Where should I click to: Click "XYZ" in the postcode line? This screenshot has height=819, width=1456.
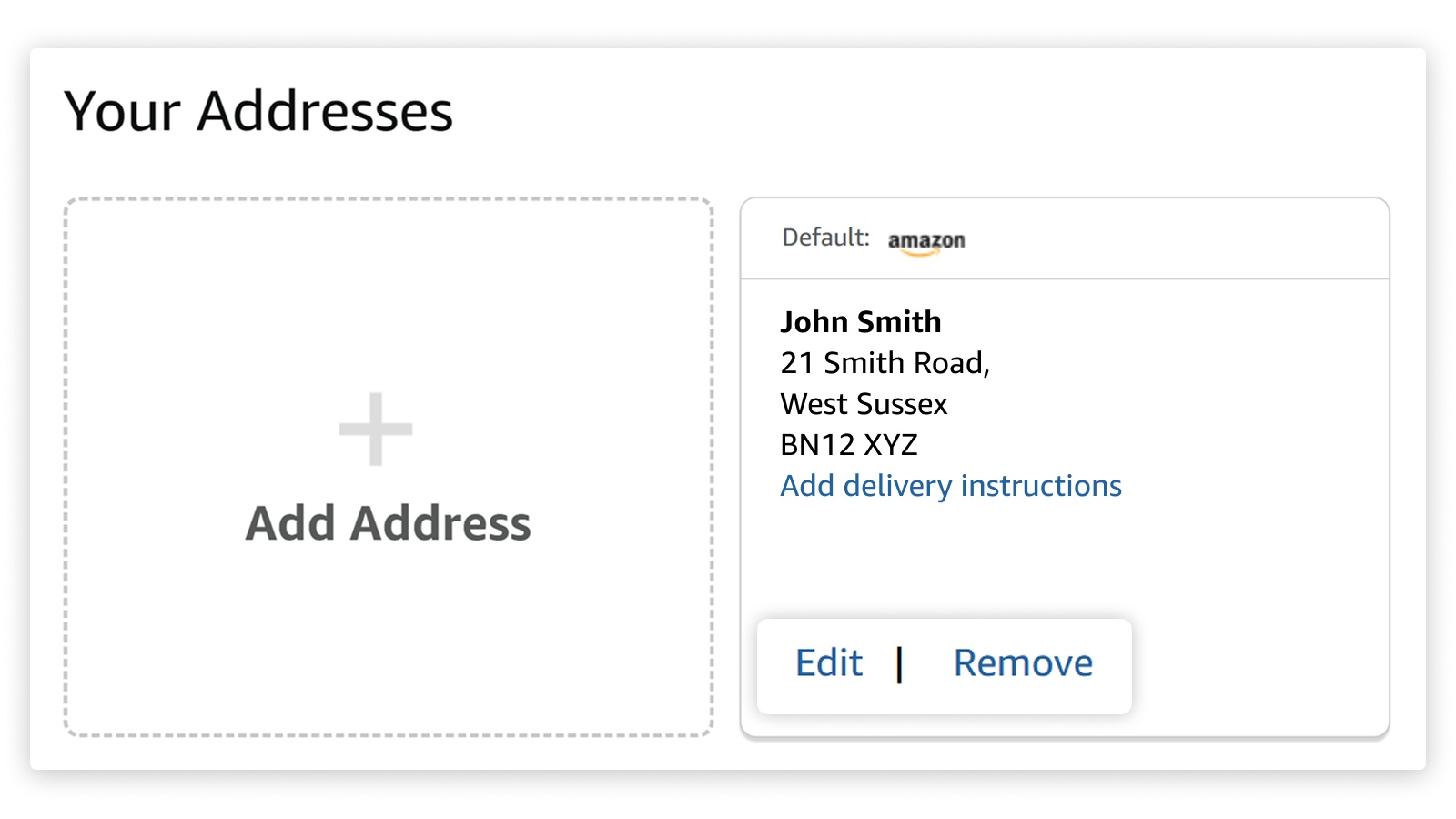[x=891, y=445]
